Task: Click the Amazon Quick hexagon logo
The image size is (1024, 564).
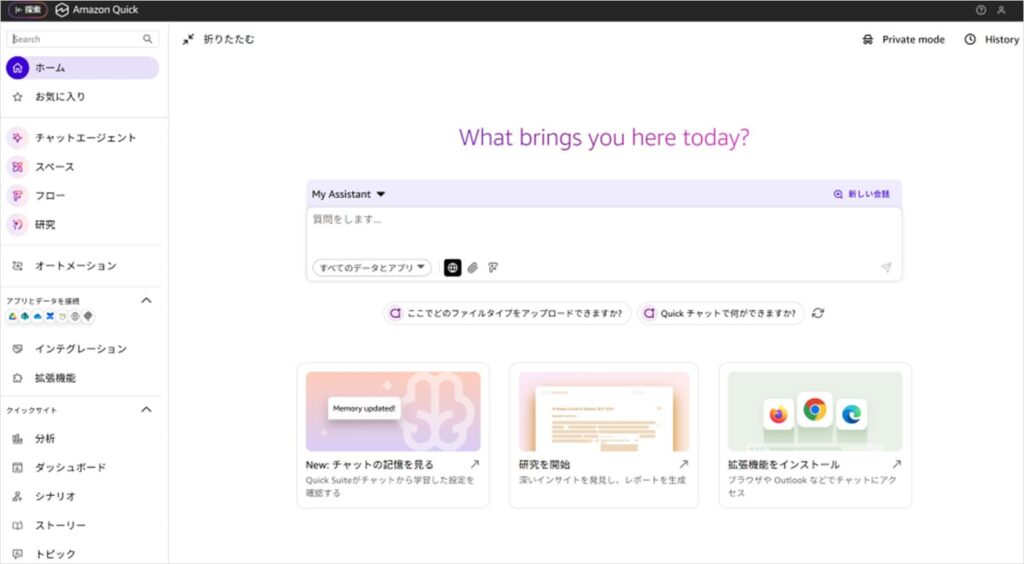Action: point(62,10)
